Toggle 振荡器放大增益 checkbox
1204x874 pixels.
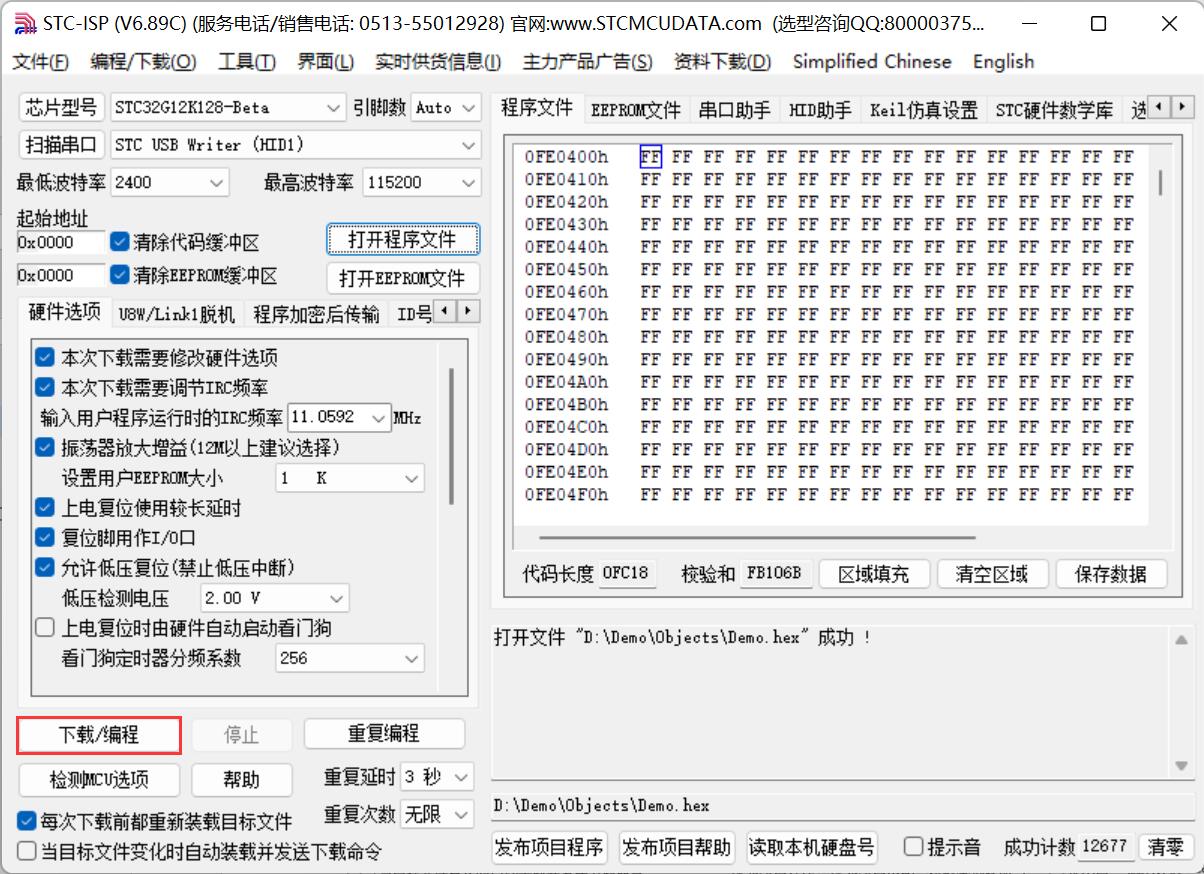45,447
